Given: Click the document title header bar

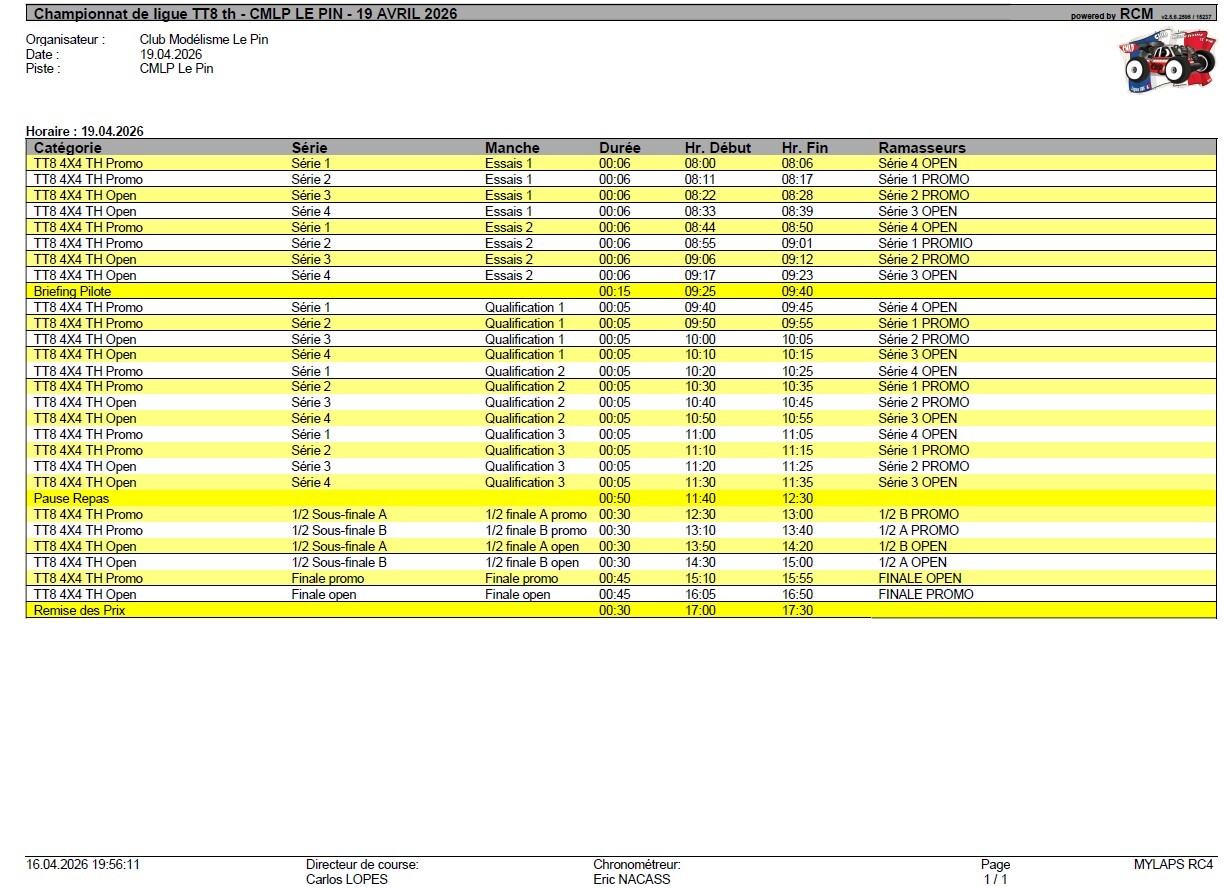Looking at the screenshot, I should click(x=621, y=13).
